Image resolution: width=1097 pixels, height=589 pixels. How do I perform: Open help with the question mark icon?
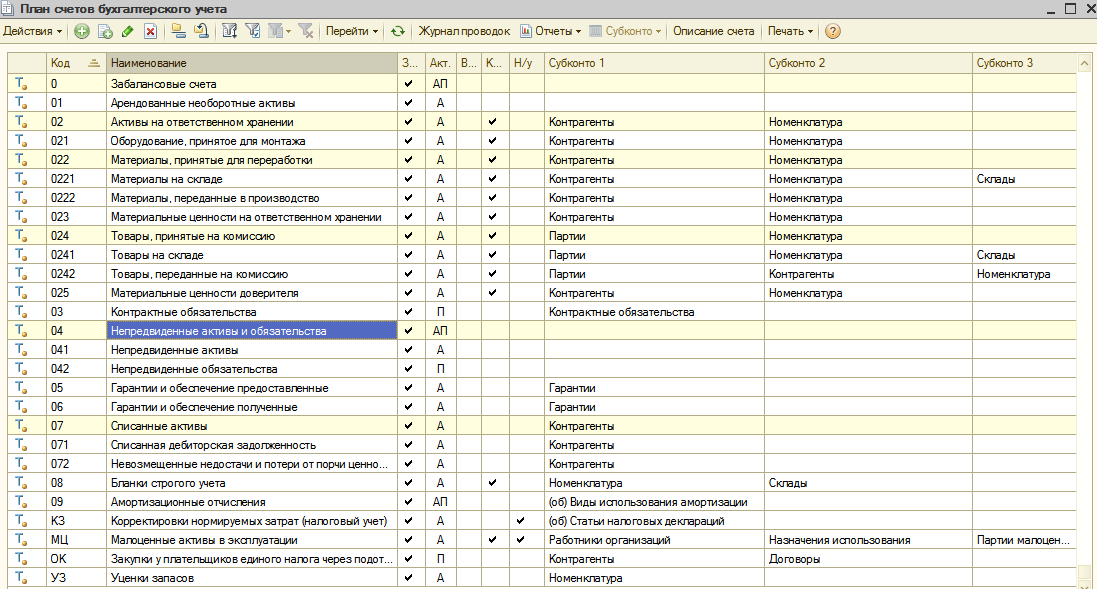pyautogui.click(x=833, y=31)
